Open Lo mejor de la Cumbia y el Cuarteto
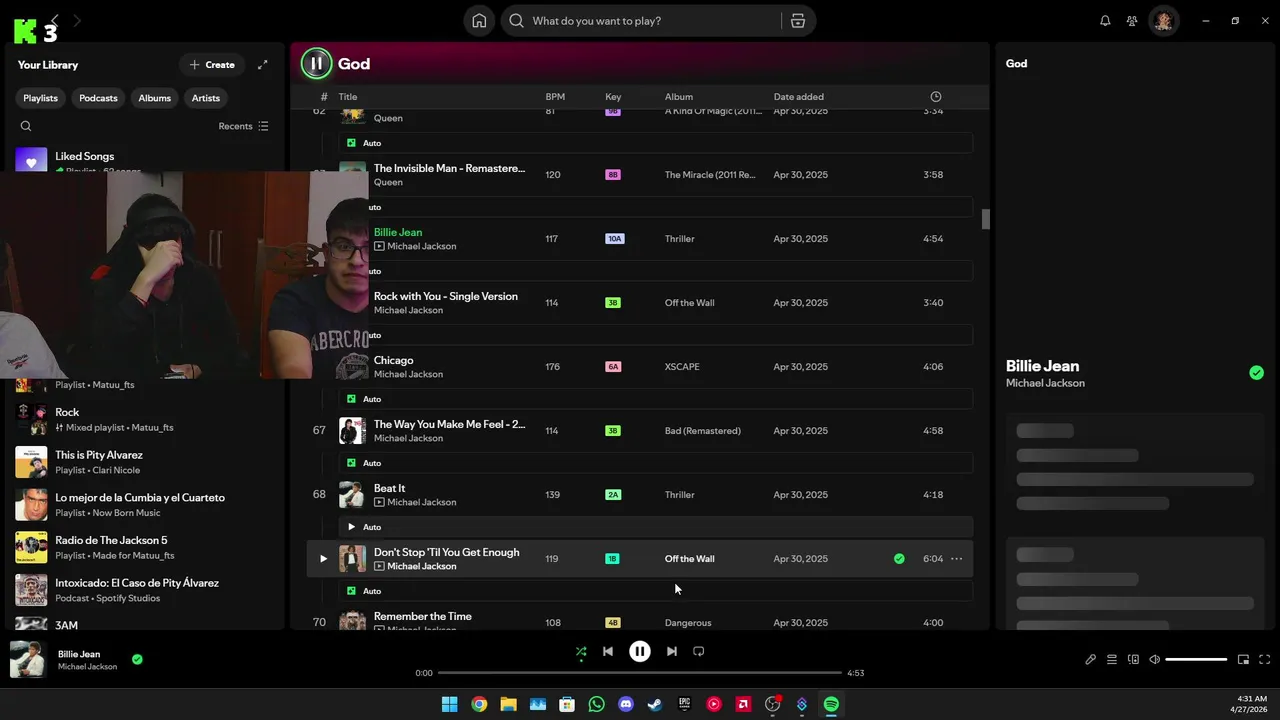Screen dimensions: 1280x720 143,505
